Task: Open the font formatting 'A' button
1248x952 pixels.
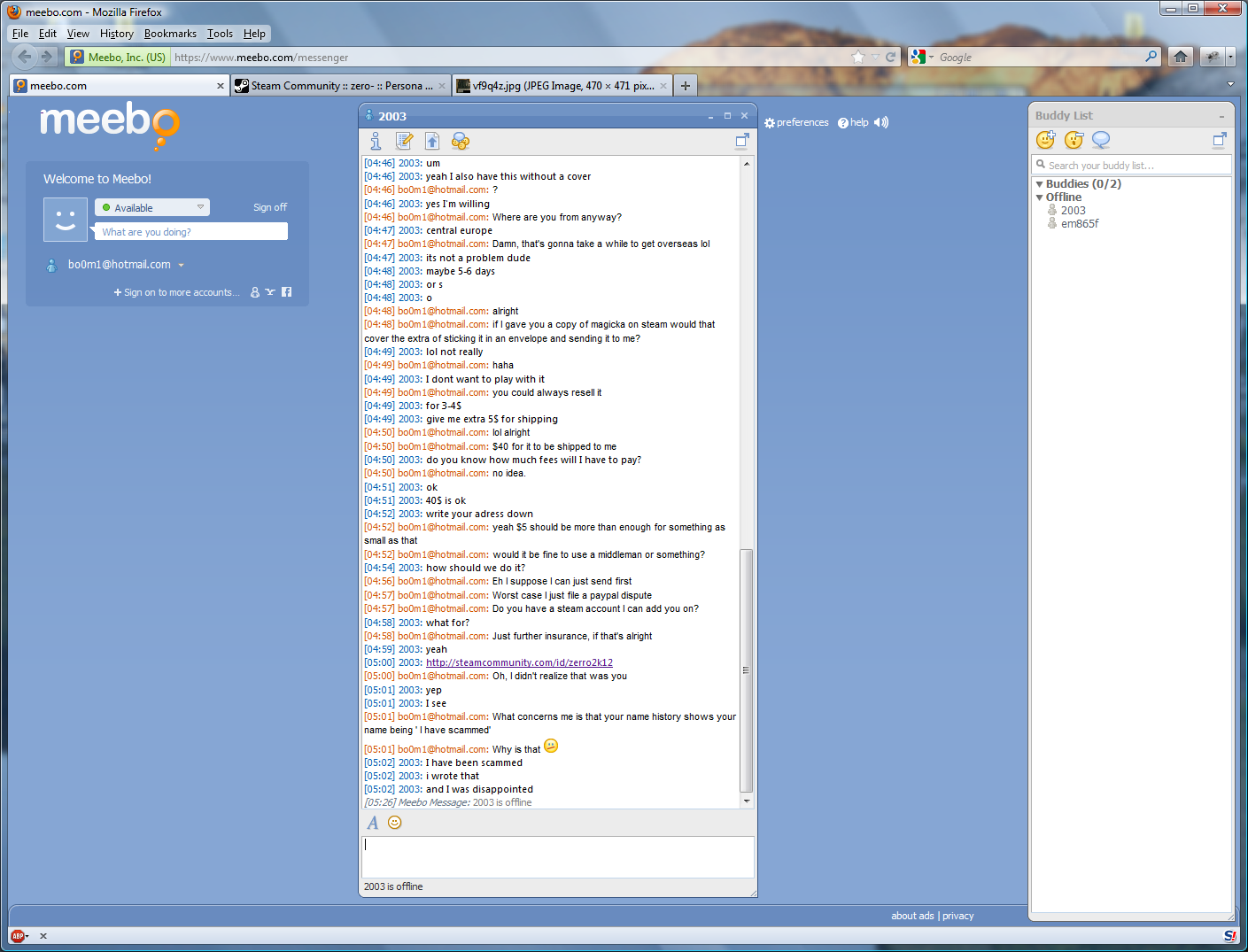Action: [x=373, y=823]
